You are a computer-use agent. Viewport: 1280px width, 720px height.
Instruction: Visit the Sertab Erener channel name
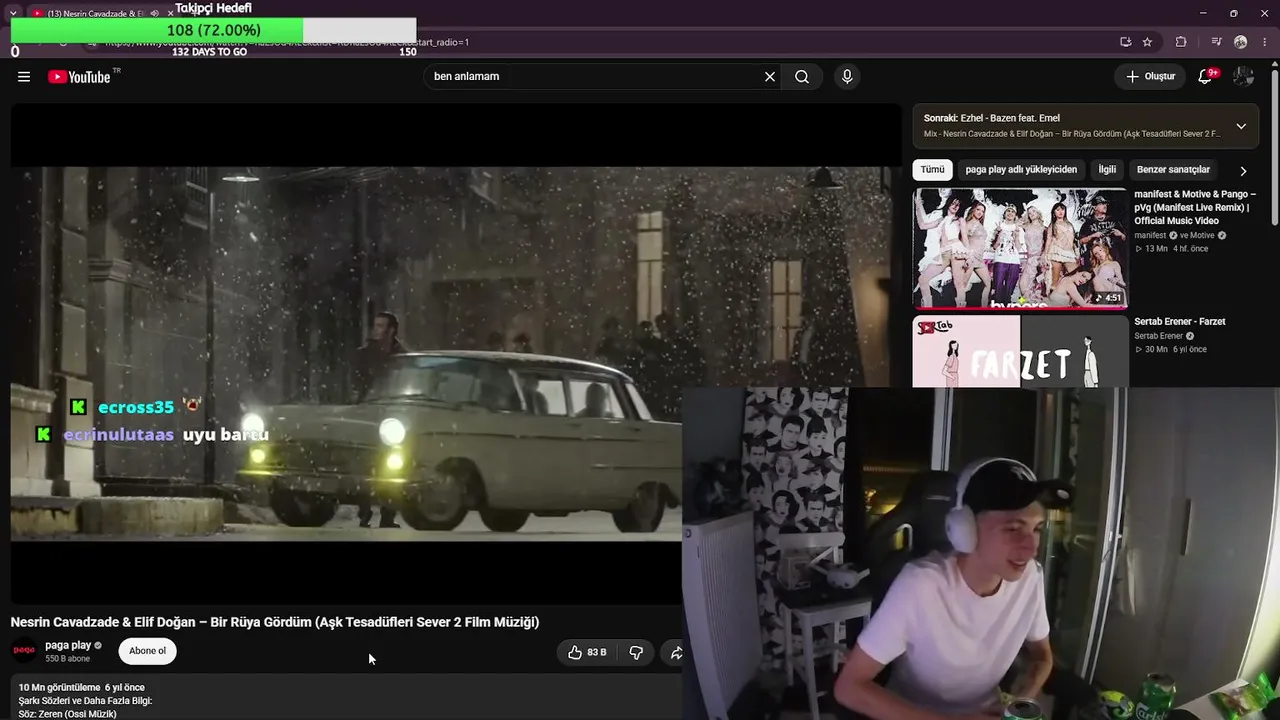pos(1158,336)
